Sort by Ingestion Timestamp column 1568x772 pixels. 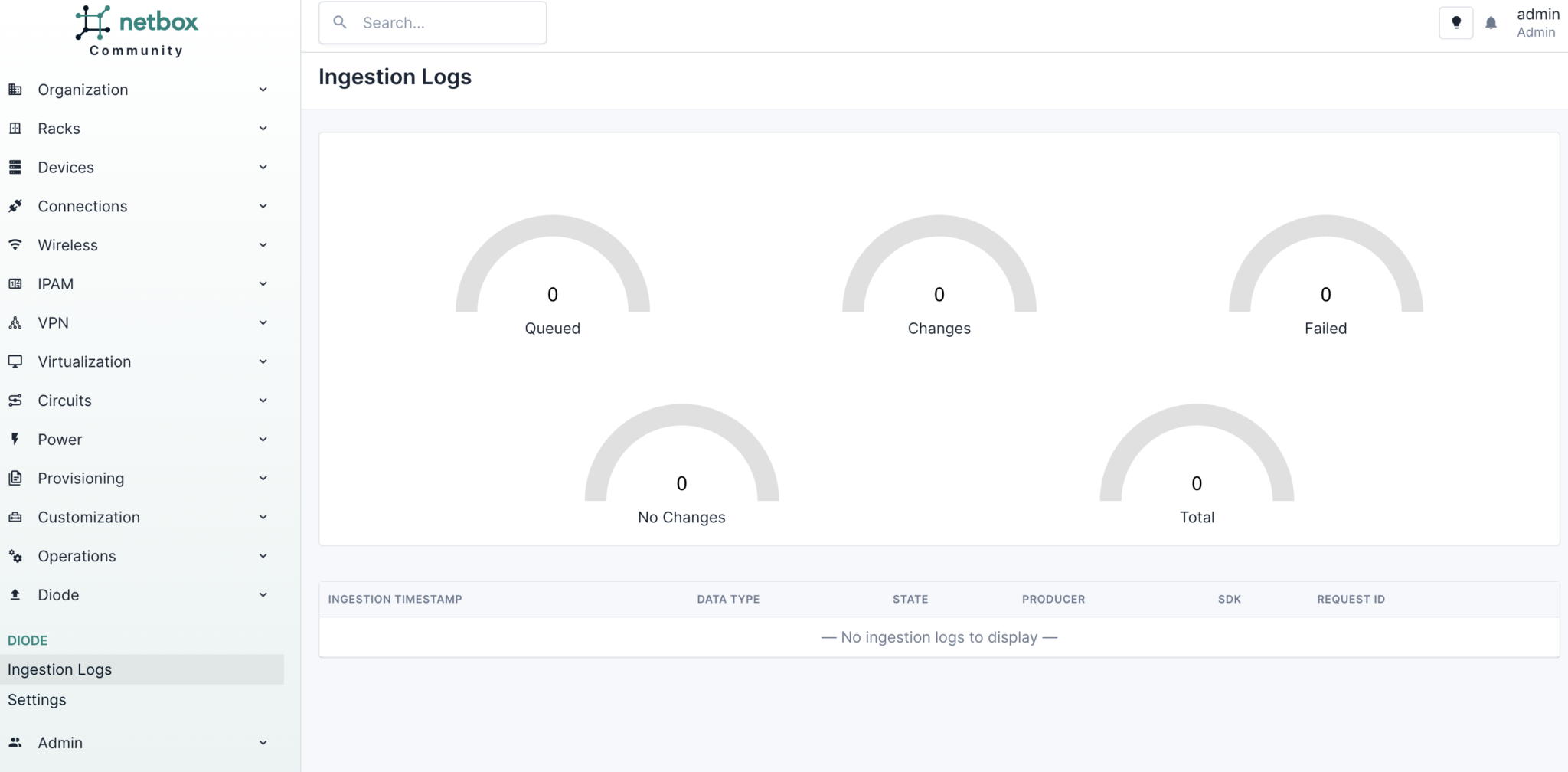[x=395, y=599]
